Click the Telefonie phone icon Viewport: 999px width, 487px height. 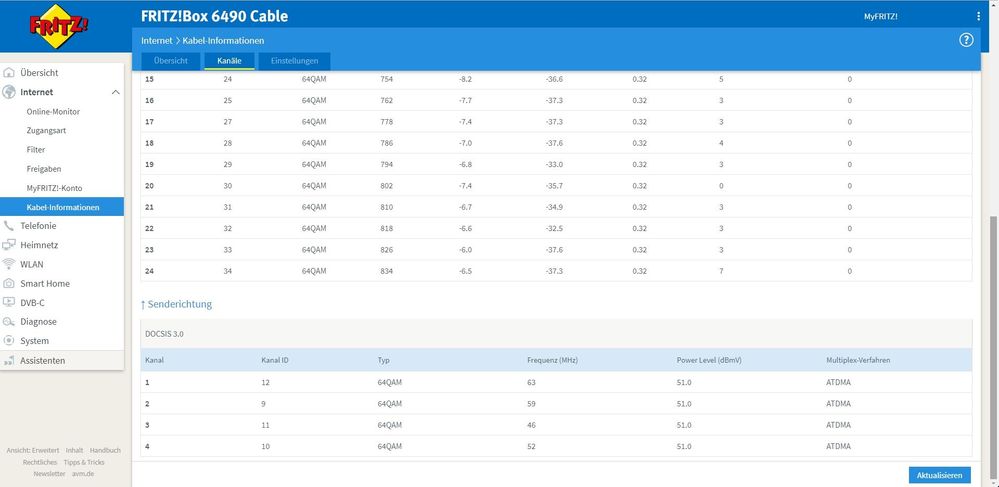click(x=9, y=226)
